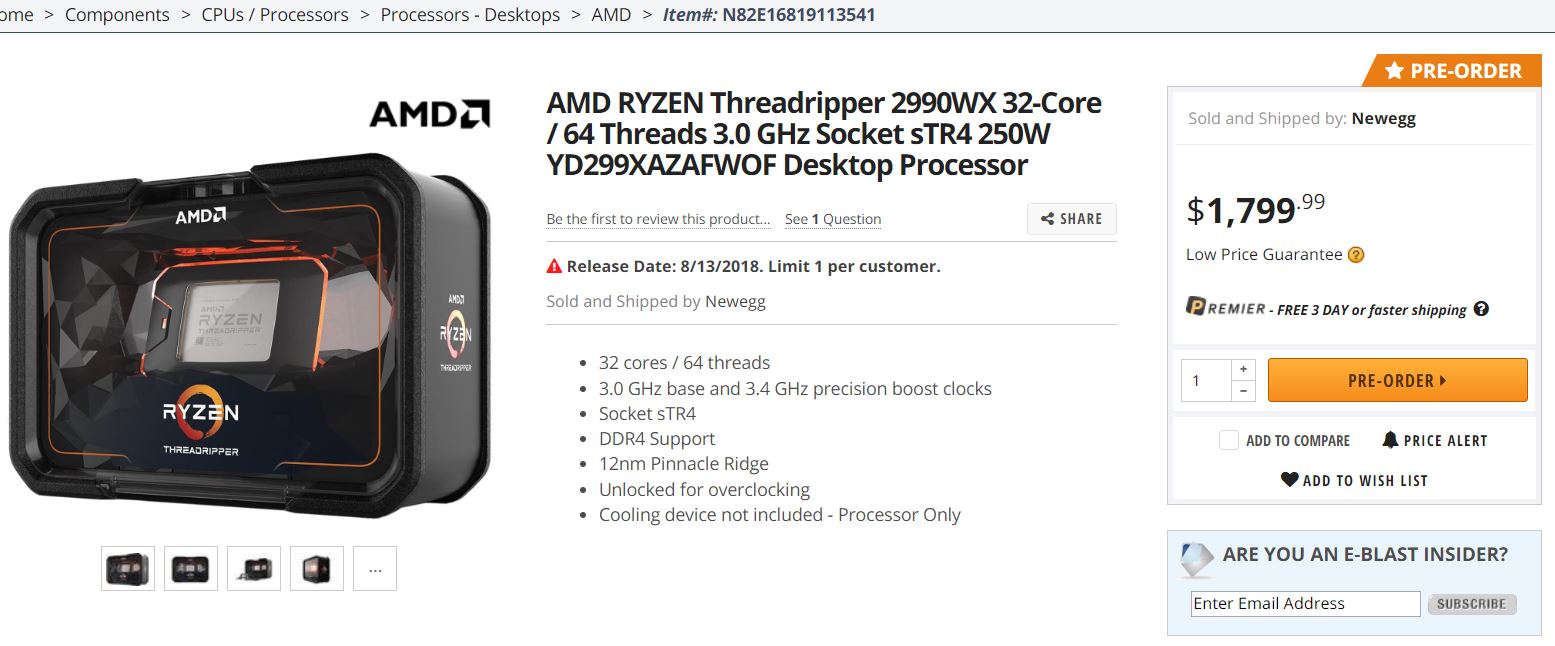This screenshot has width=1555, height=646.
Task: Increase quantity with the plus stepper
Action: point(1243,369)
